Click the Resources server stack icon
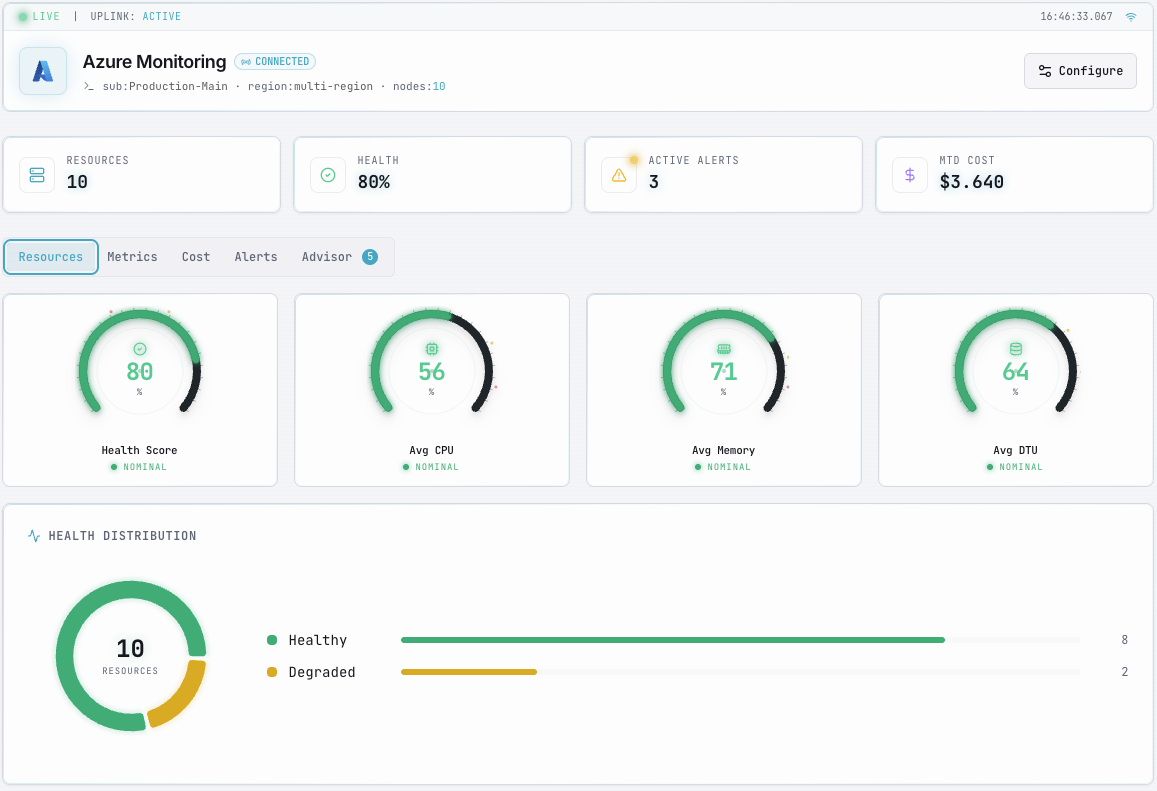This screenshot has width=1157, height=791. tap(37, 175)
